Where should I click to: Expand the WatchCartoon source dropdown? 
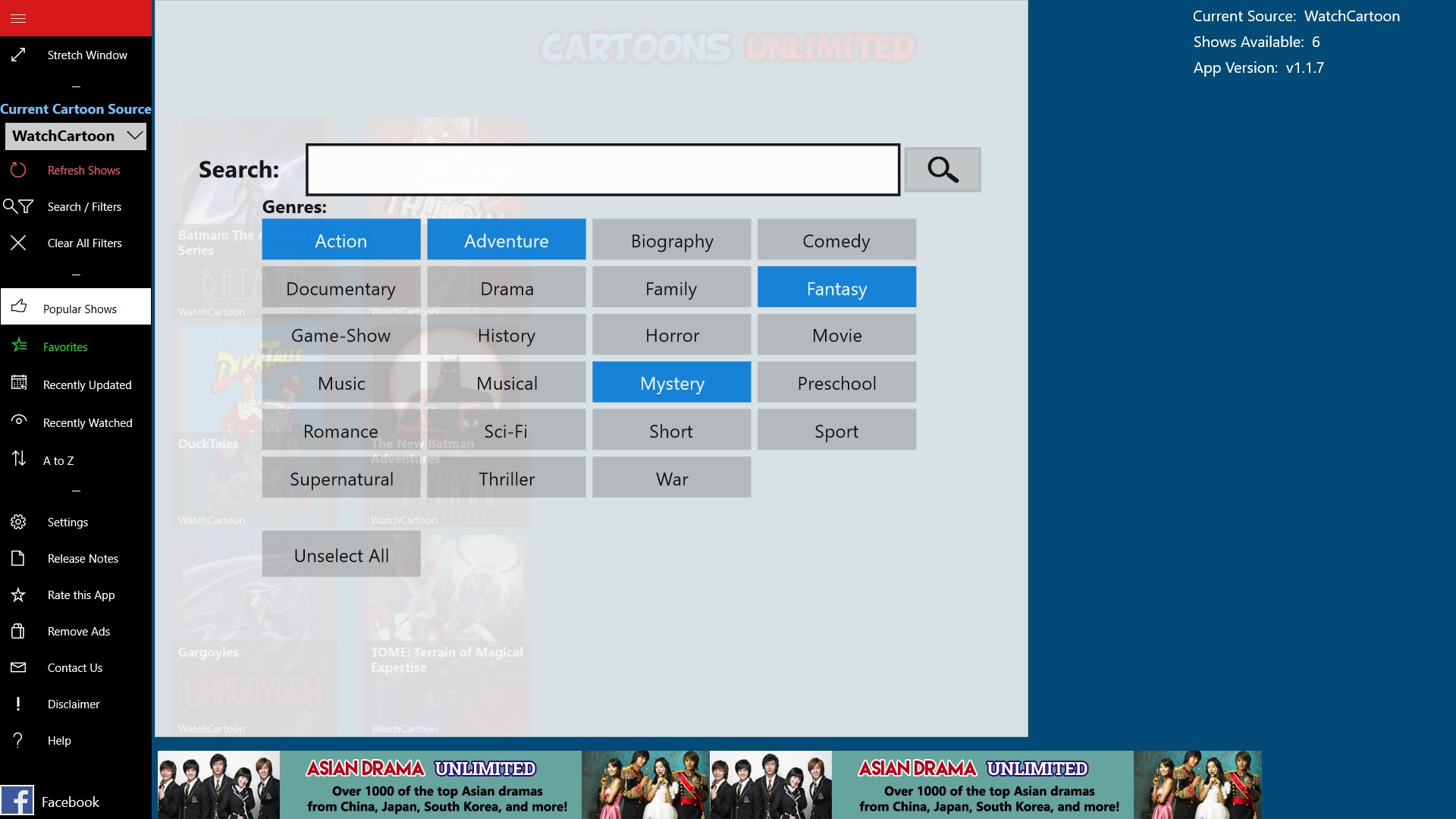pos(76,136)
